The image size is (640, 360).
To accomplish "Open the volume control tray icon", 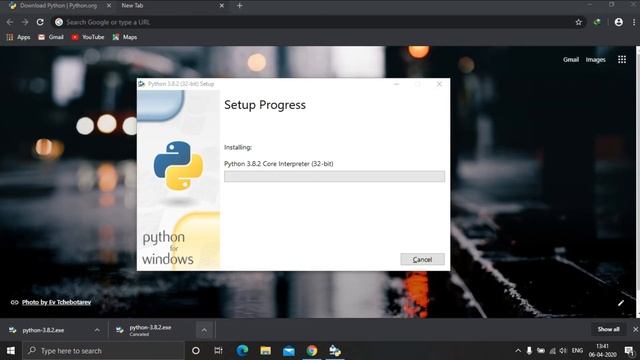I will point(563,351).
